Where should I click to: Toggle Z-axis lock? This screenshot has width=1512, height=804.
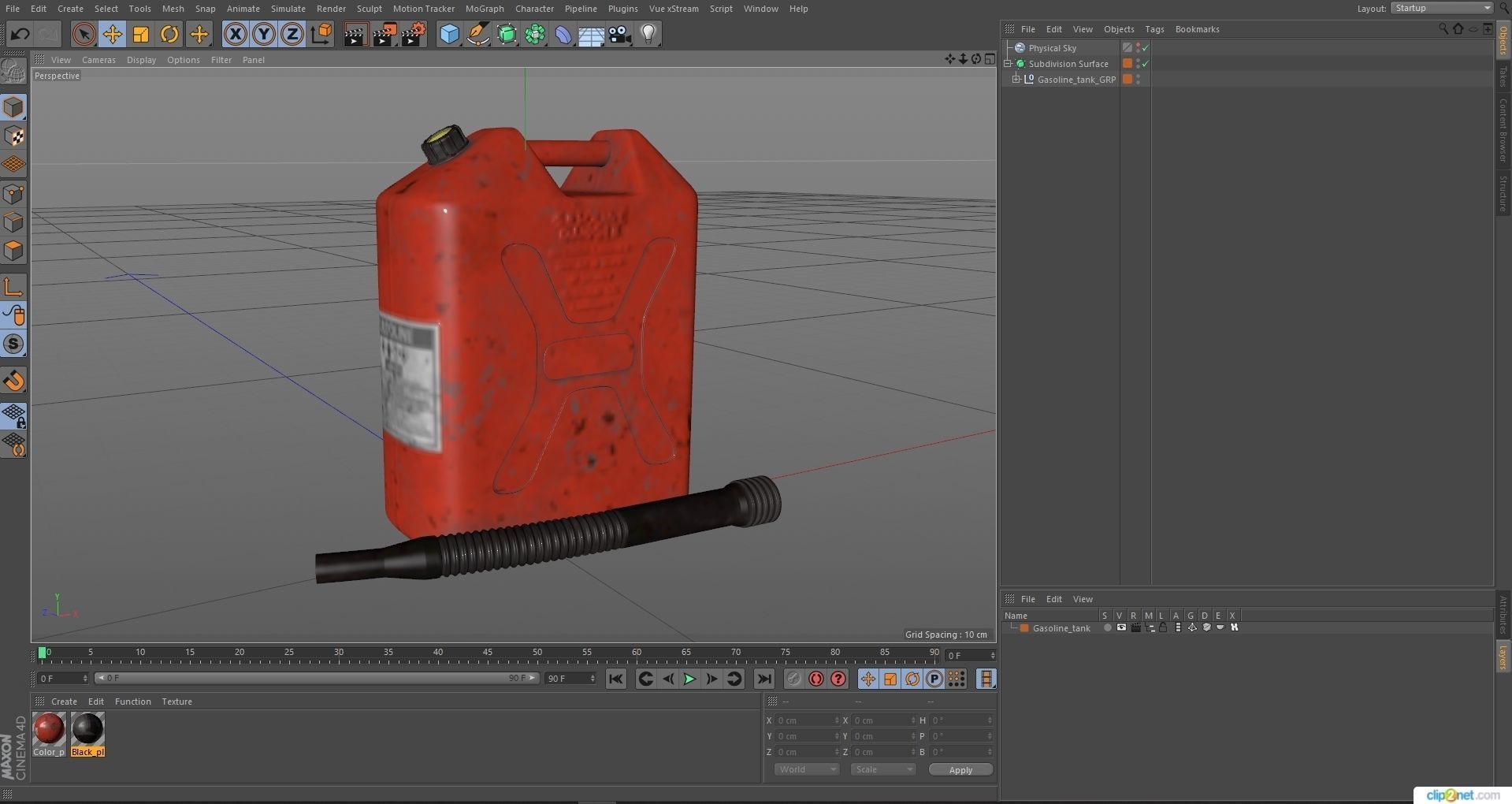pyautogui.click(x=292, y=34)
